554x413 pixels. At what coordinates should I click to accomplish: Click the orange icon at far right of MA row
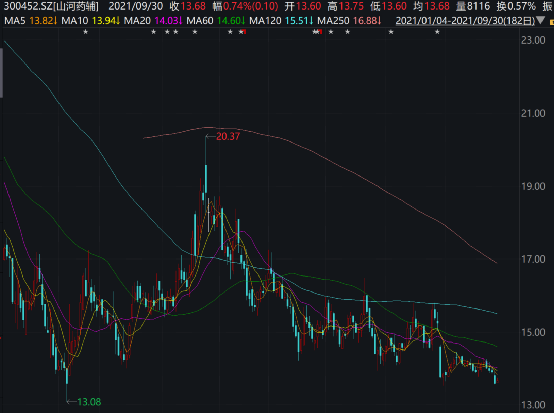tap(552, 22)
